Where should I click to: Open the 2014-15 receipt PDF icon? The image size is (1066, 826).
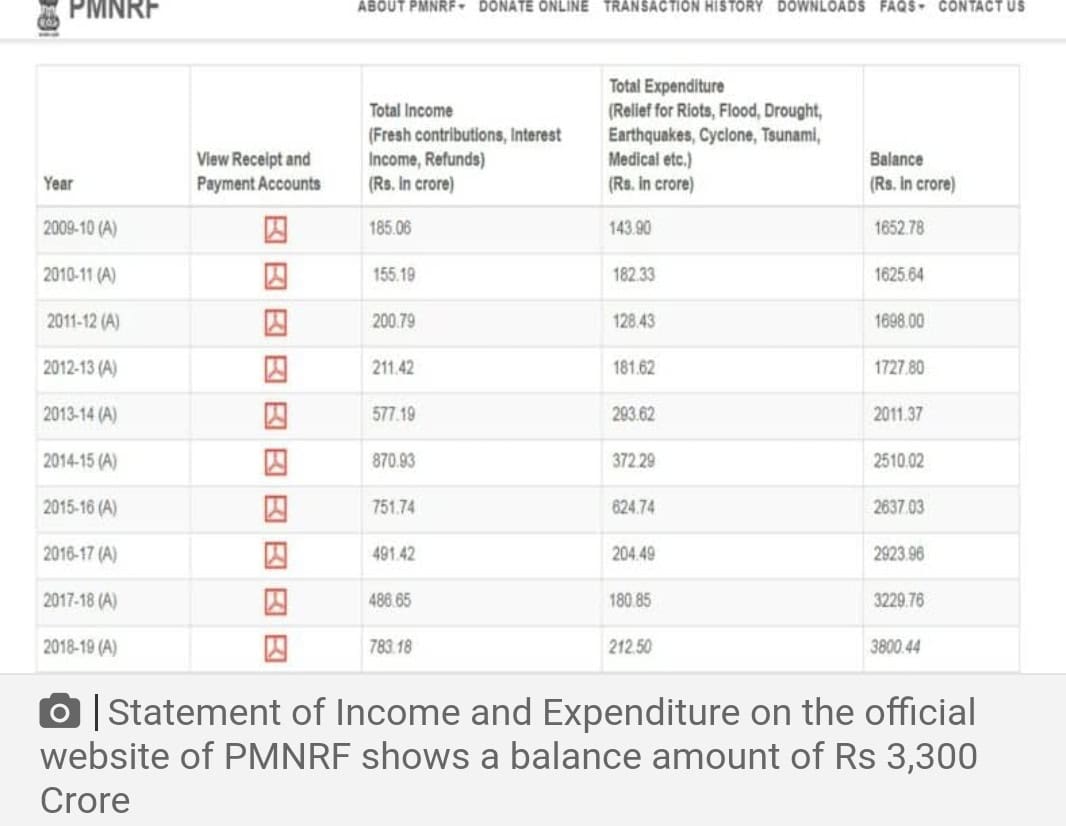coord(275,462)
